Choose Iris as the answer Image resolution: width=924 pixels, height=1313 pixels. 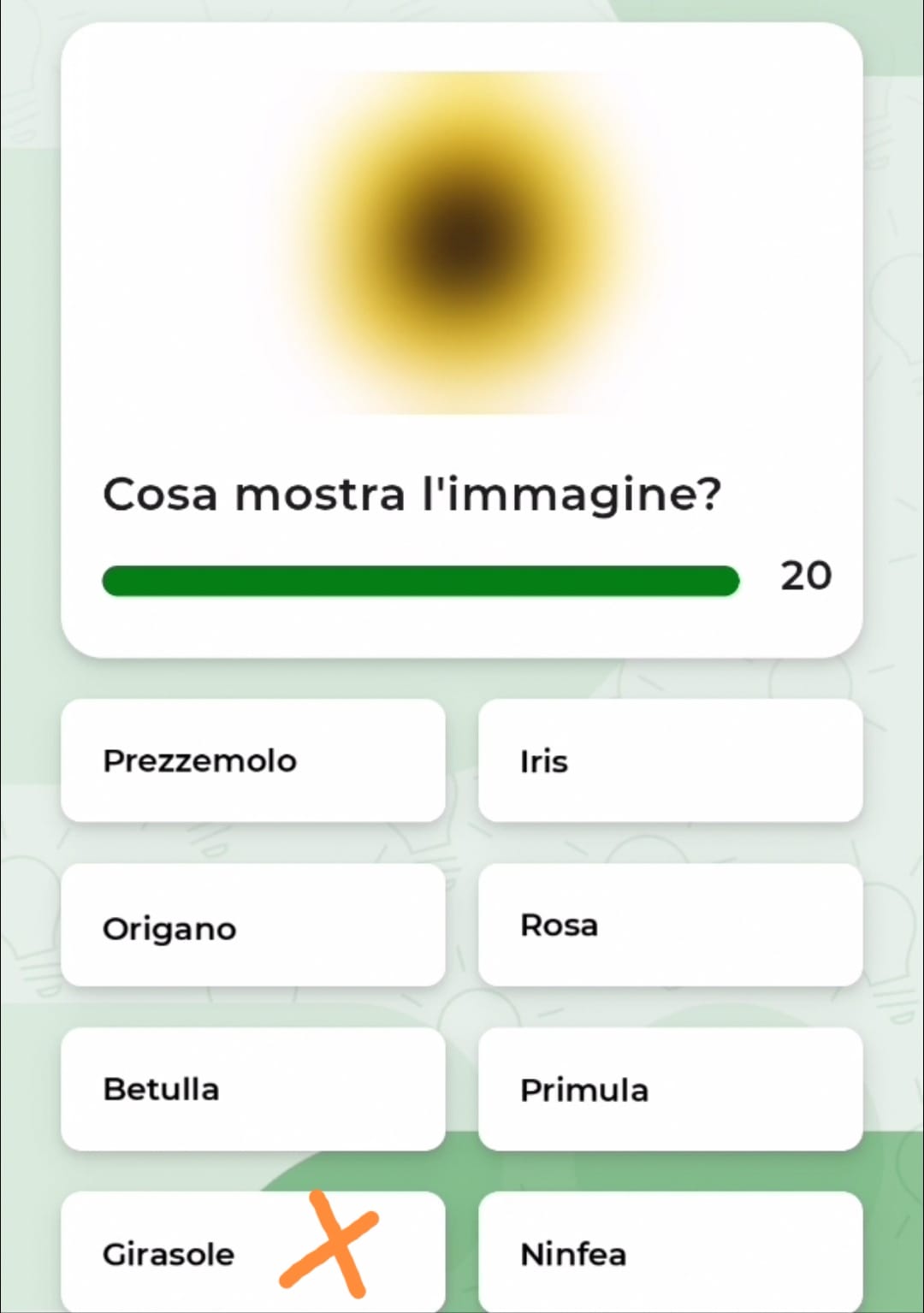[670, 760]
